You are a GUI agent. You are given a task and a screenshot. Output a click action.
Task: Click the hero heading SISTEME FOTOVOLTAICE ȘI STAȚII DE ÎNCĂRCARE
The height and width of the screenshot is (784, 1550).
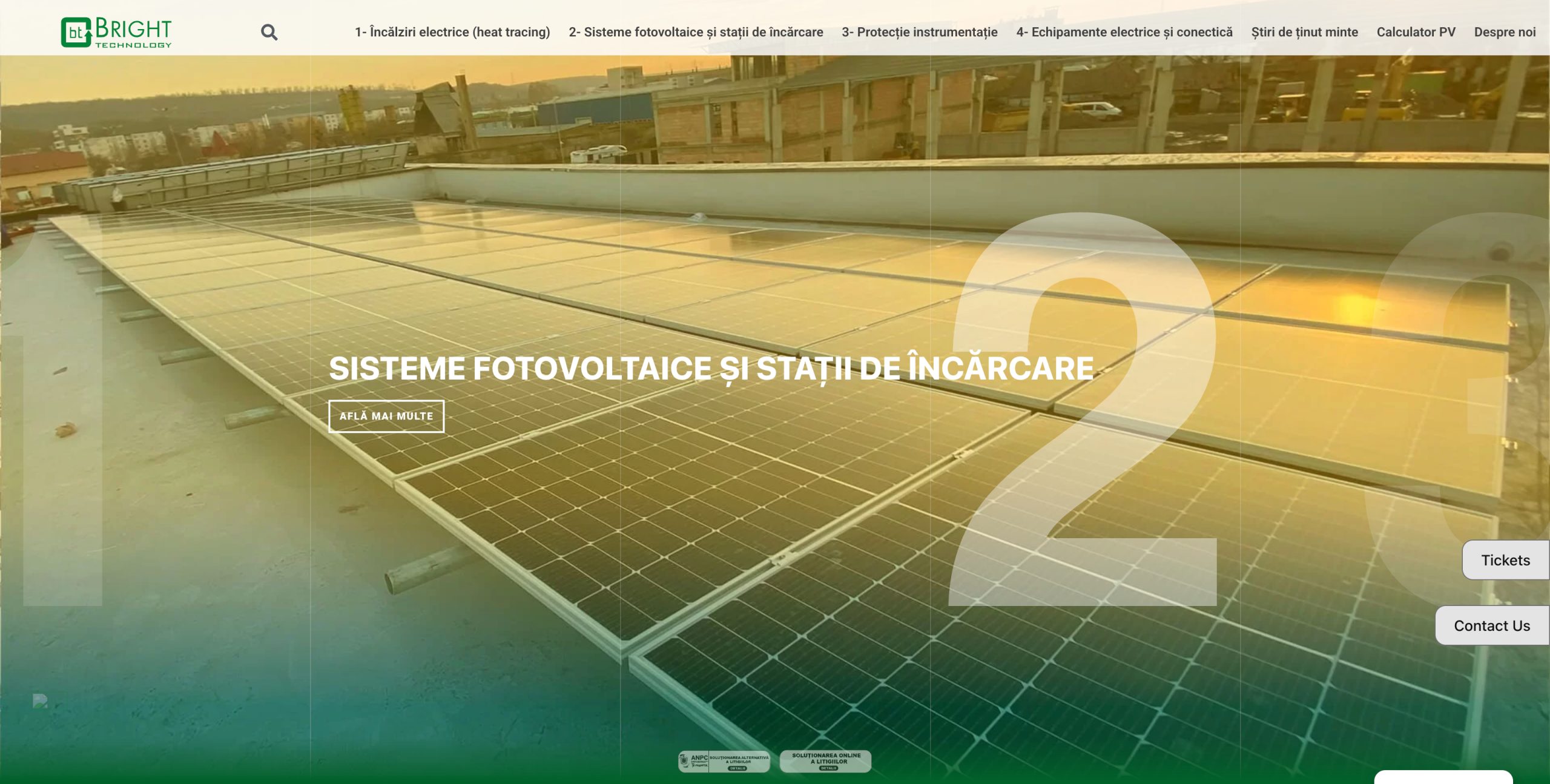point(711,369)
